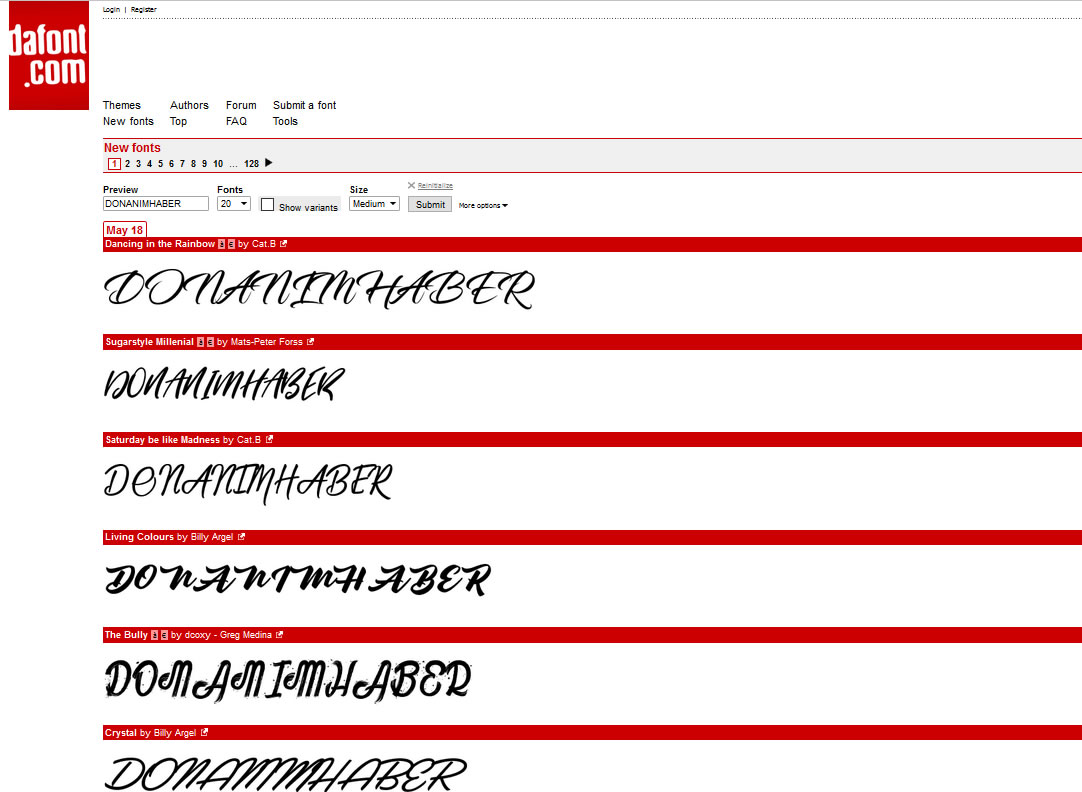Open the Top fonts page
The width and height of the screenshot is (1082, 792).
(178, 121)
